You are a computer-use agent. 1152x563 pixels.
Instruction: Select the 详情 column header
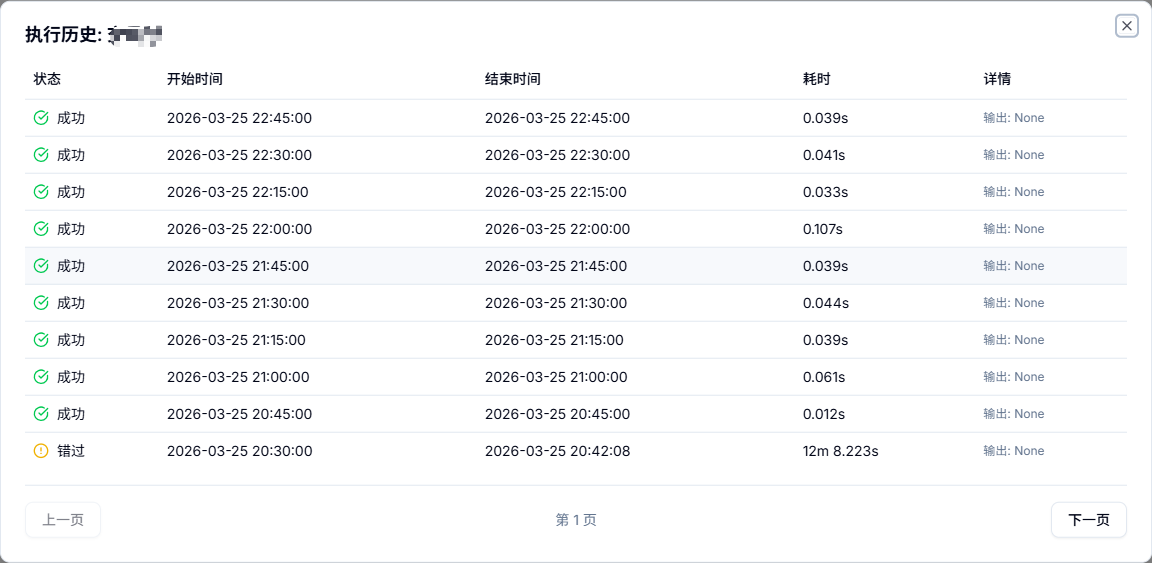997,79
